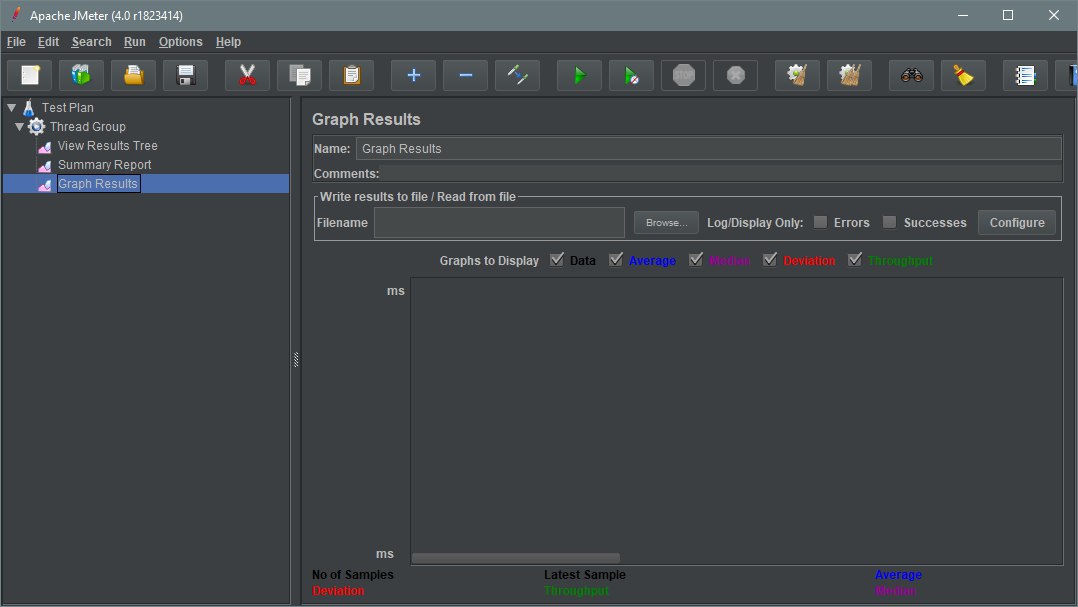Viewport: 1078px width, 607px height.
Task: Click the Filename input field
Action: coord(499,223)
